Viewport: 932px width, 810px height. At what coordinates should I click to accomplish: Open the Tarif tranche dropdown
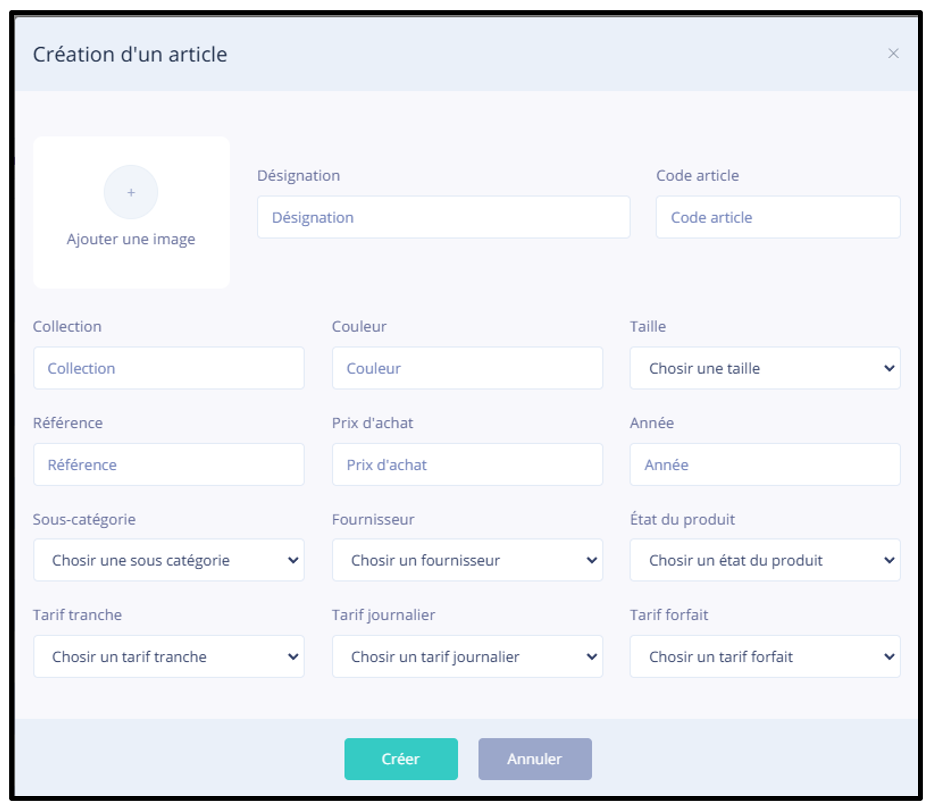pyautogui.click(x=168, y=657)
